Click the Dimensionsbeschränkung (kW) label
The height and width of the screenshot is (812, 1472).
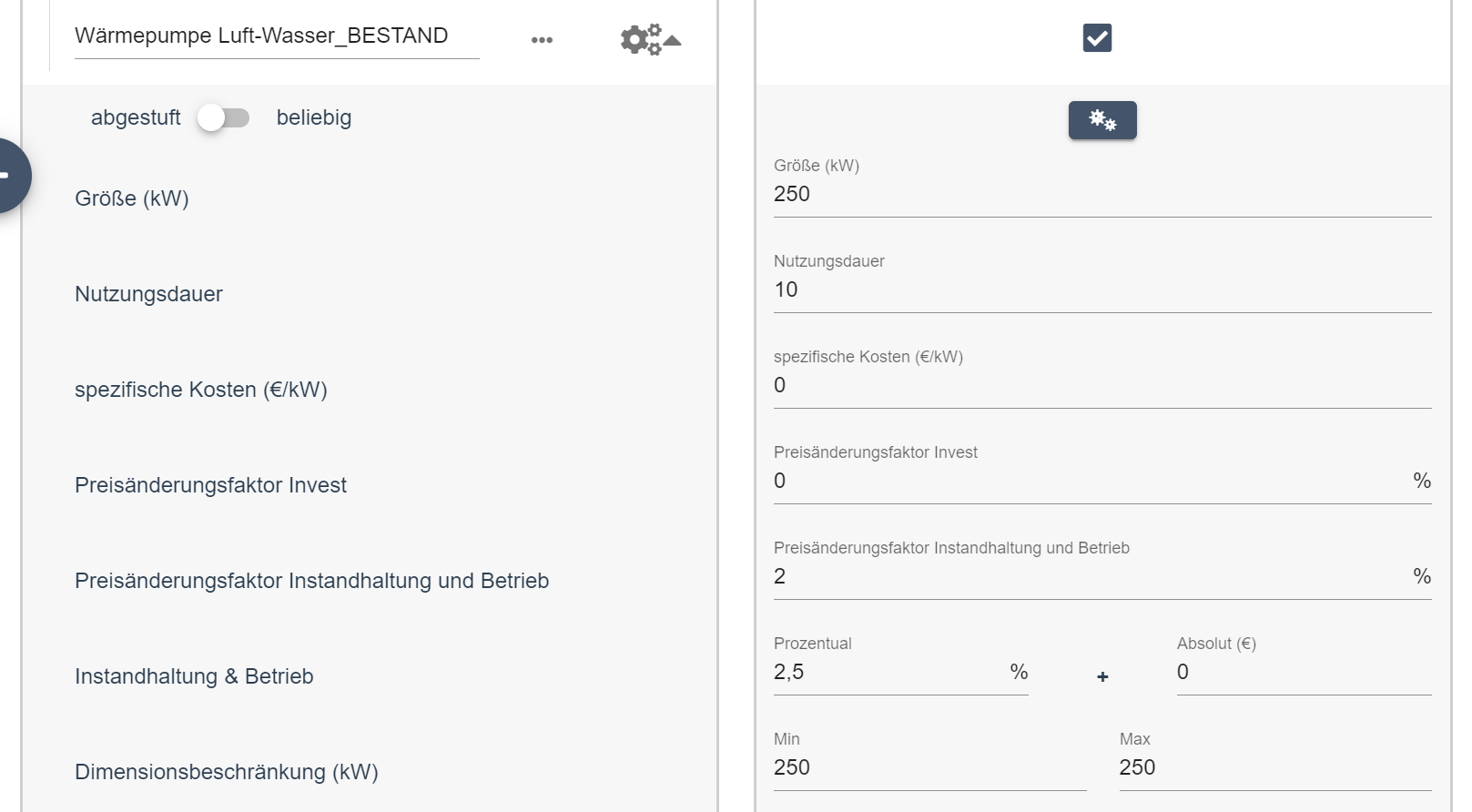[227, 773]
